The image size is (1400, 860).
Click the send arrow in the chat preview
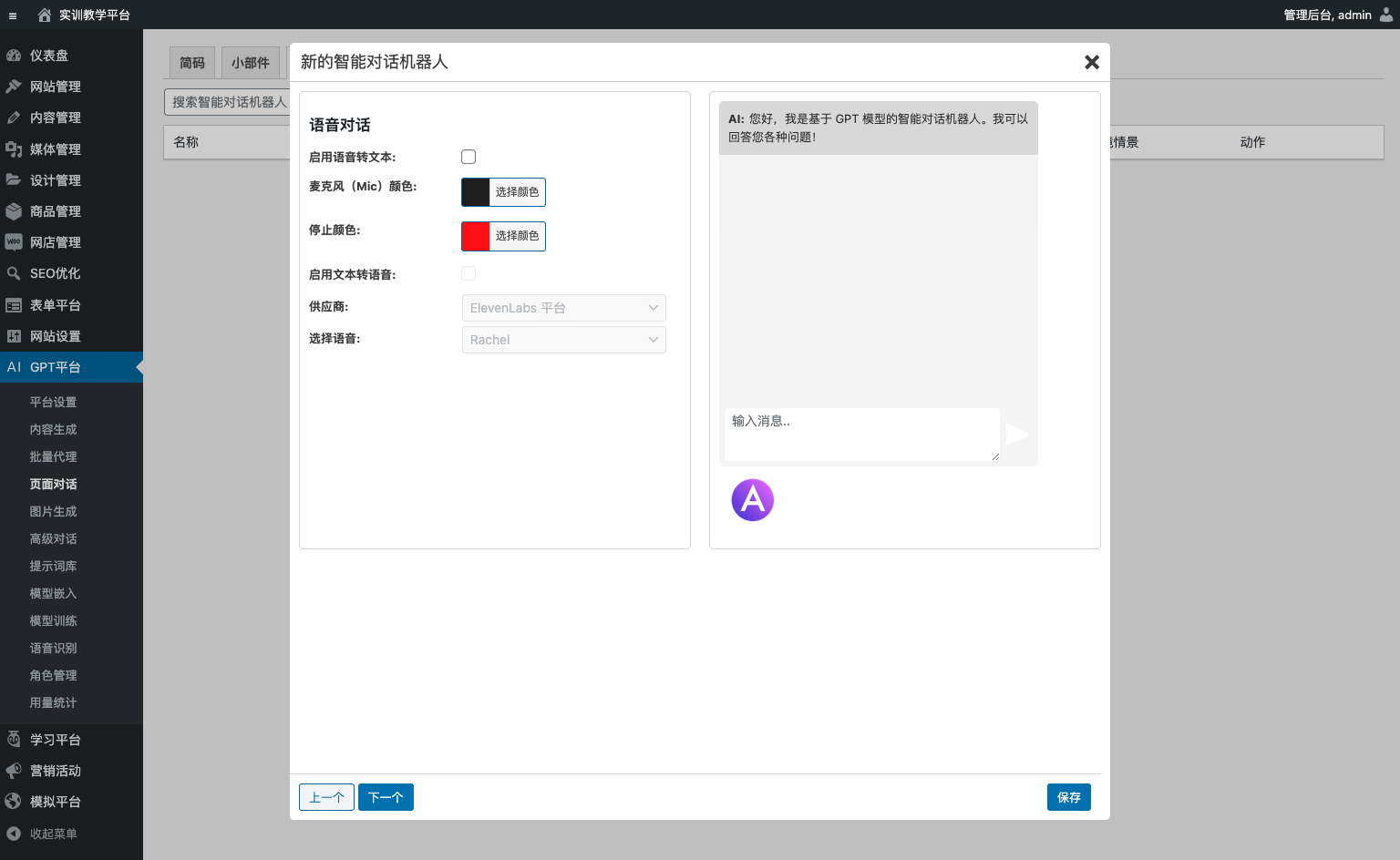pos(1016,435)
